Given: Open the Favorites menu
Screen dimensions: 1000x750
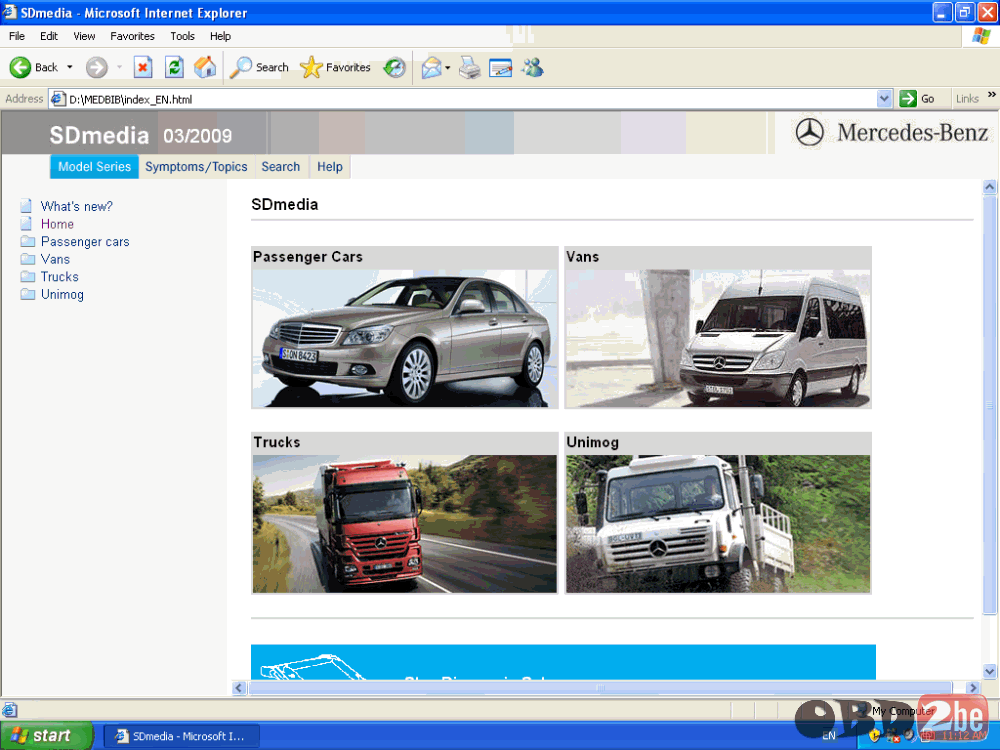Looking at the screenshot, I should coord(132,36).
